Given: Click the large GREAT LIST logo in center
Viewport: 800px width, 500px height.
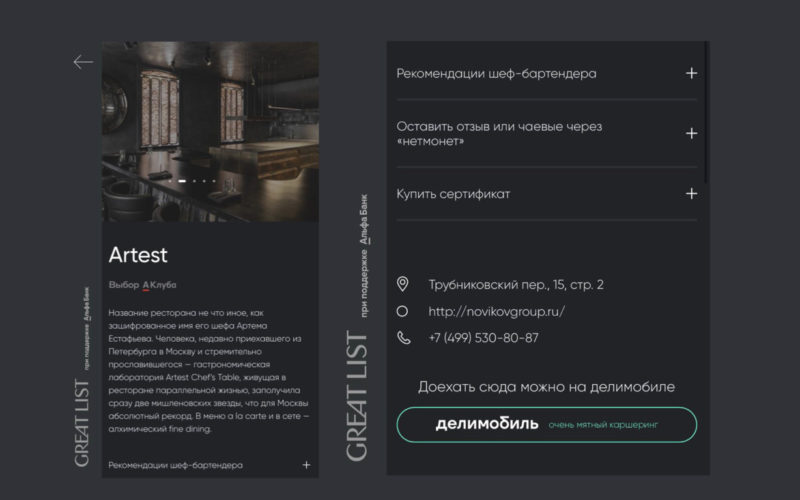Looking at the screenshot, I should coord(357,396).
